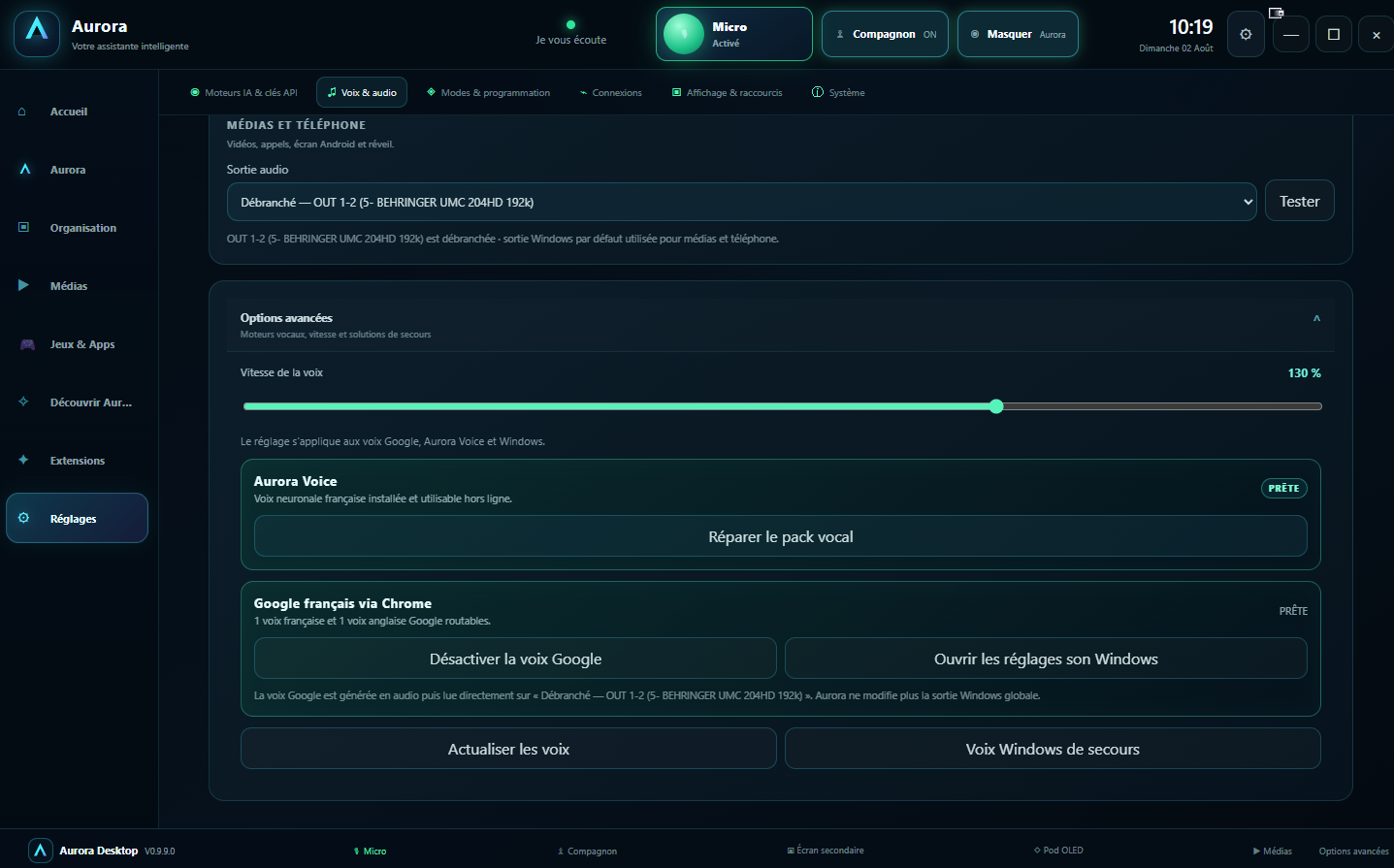Viewport: 1394px width, 868px height.
Task: Click the Aurora triangle icon in sidebar
Action: coord(25,170)
